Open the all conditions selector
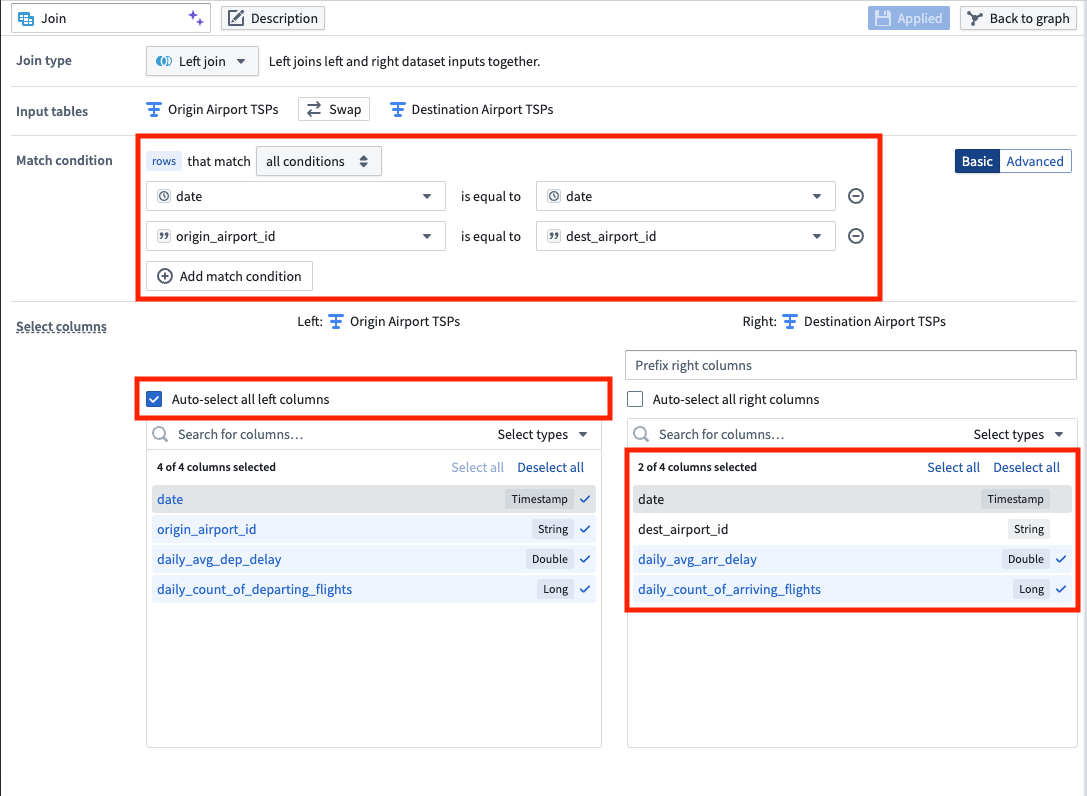 [x=318, y=162]
